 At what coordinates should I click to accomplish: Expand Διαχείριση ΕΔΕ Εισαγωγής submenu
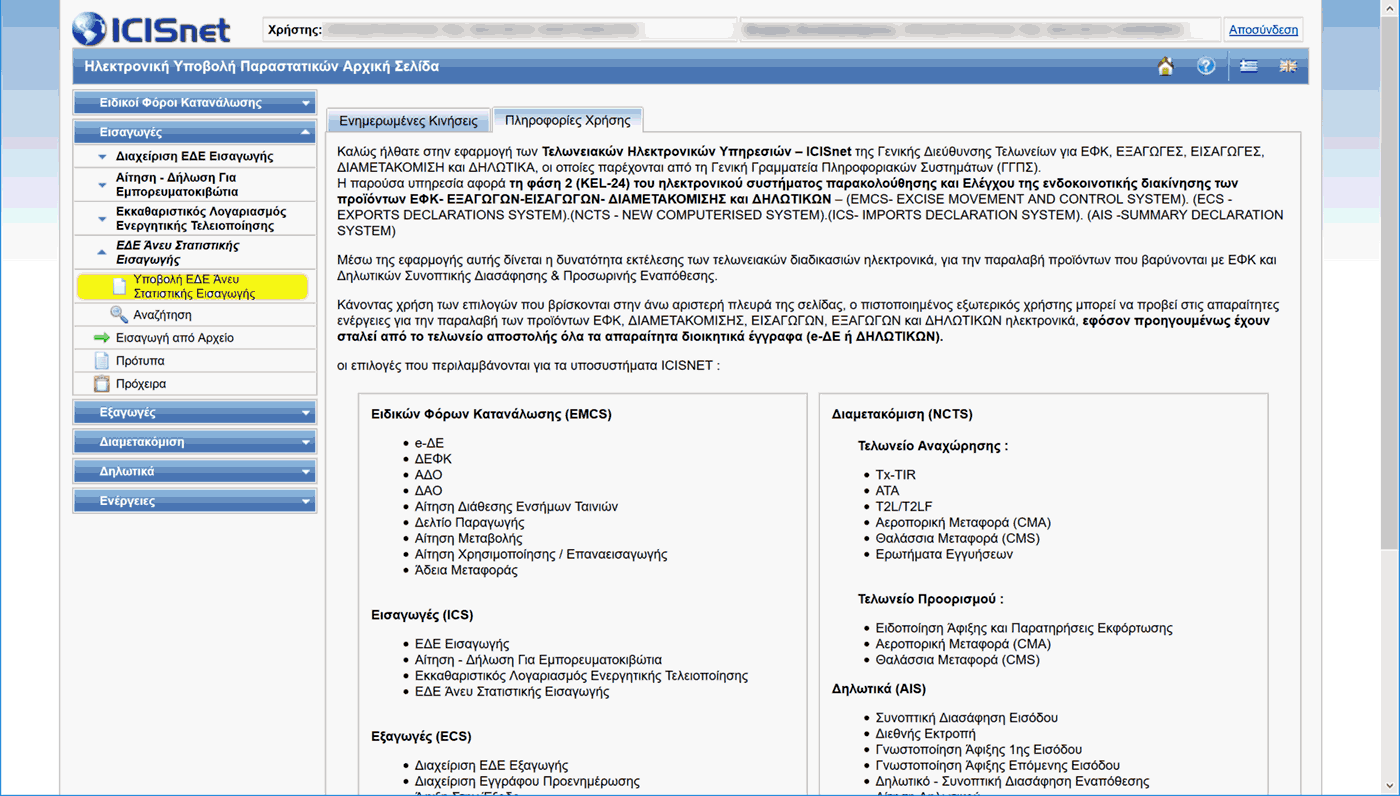(195, 156)
